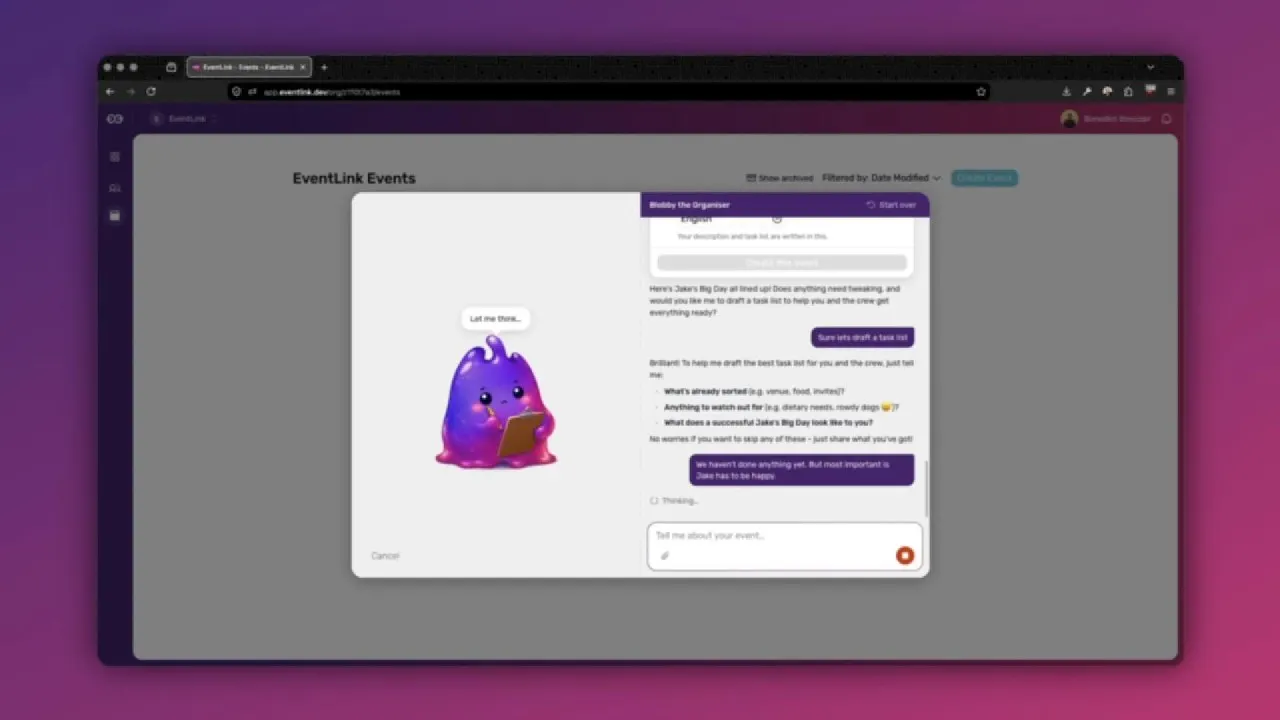The image size is (1280, 720).
Task: Open the calendar events sidebar icon
Action: [115, 216]
